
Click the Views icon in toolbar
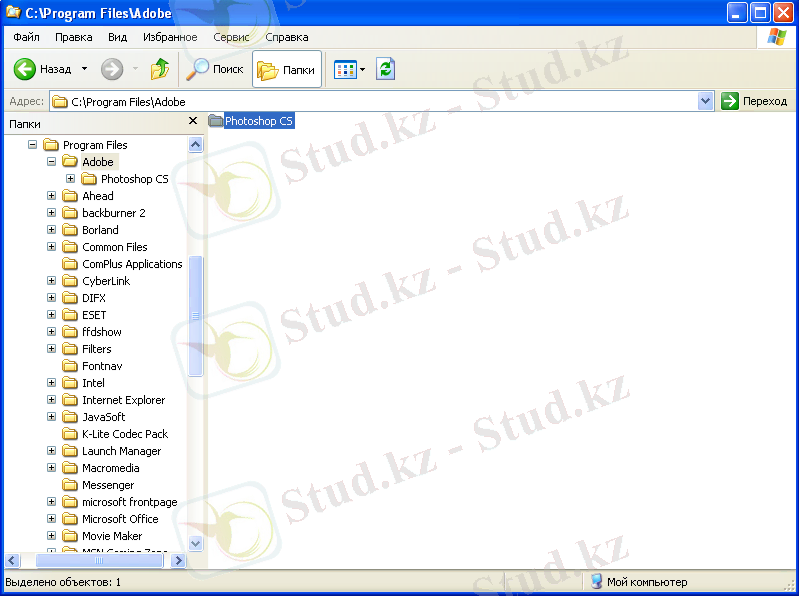tap(345, 69)
